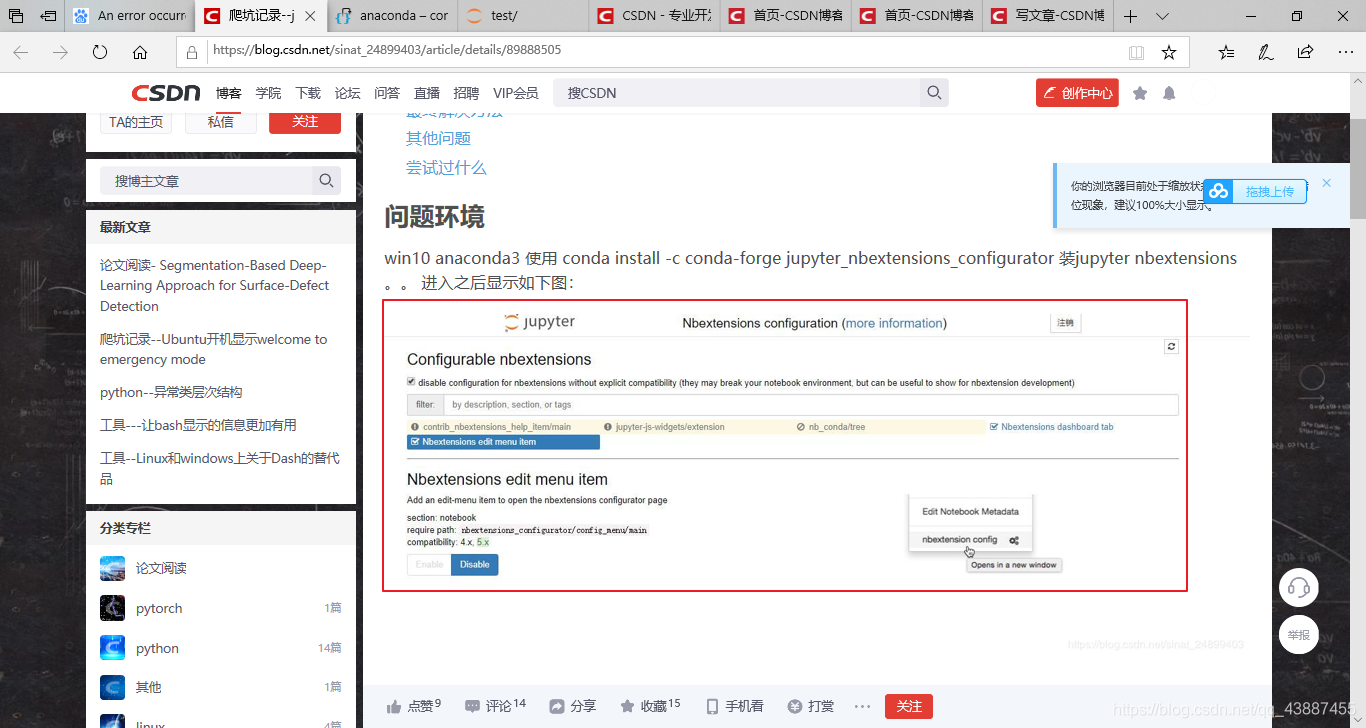1366x728 pixels.
Task: Open article on Ubuntu welcome to emergency mode
Action: click(214, 349)
